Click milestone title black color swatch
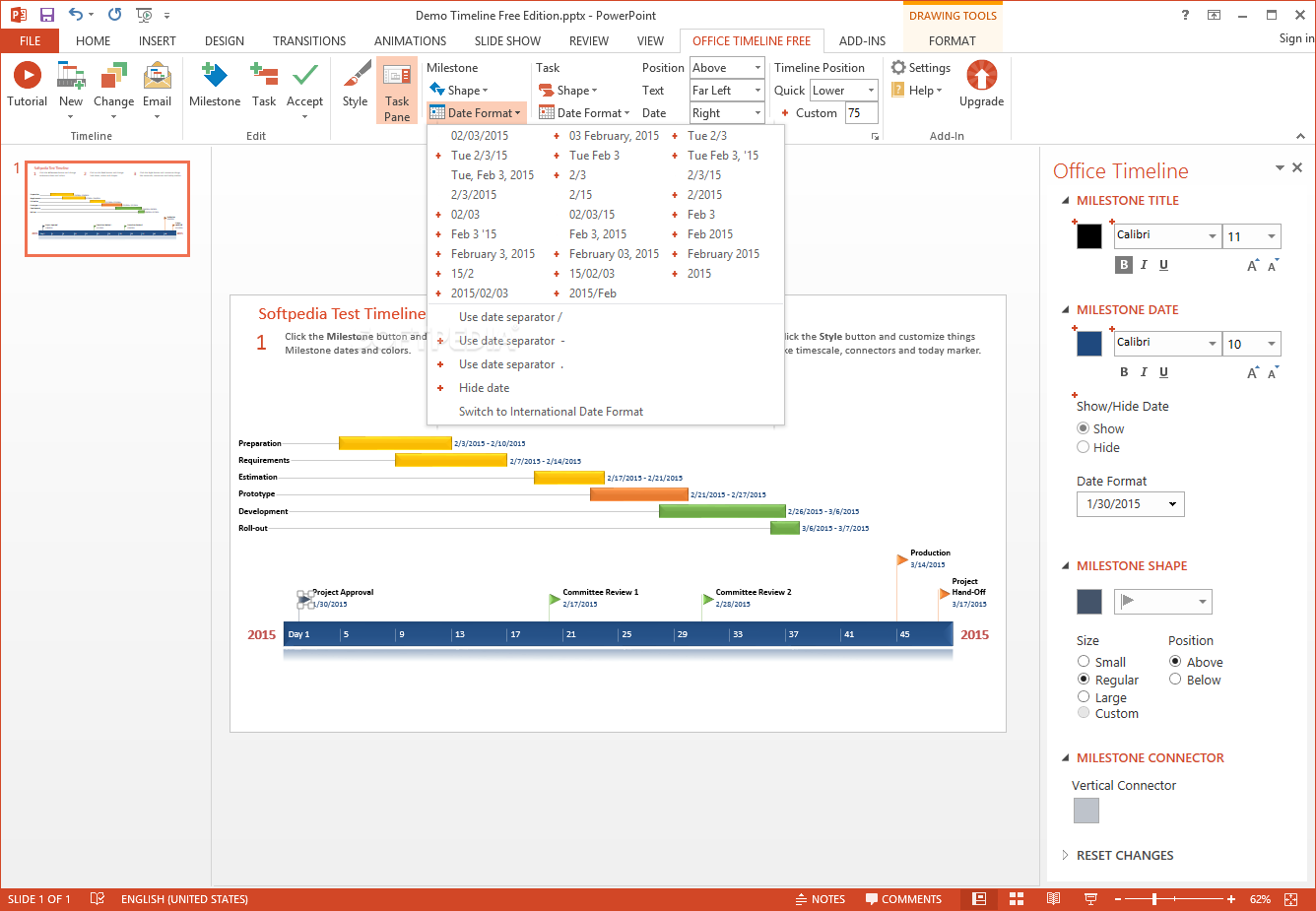 (1088, 236)
